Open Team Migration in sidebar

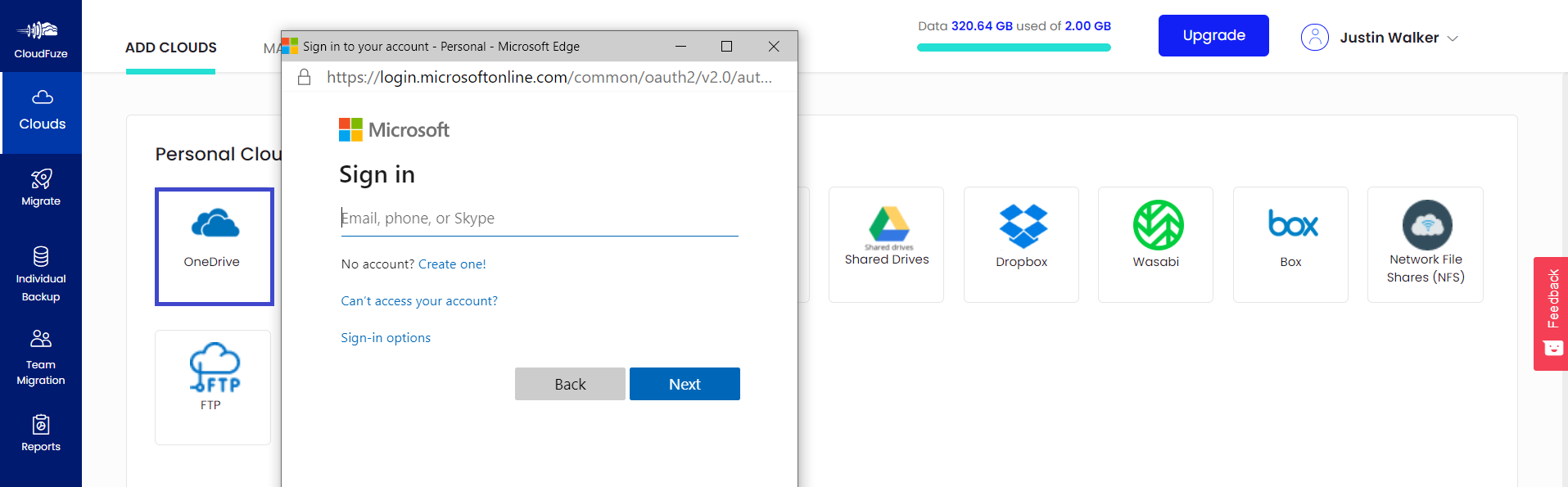pos(41,358)
